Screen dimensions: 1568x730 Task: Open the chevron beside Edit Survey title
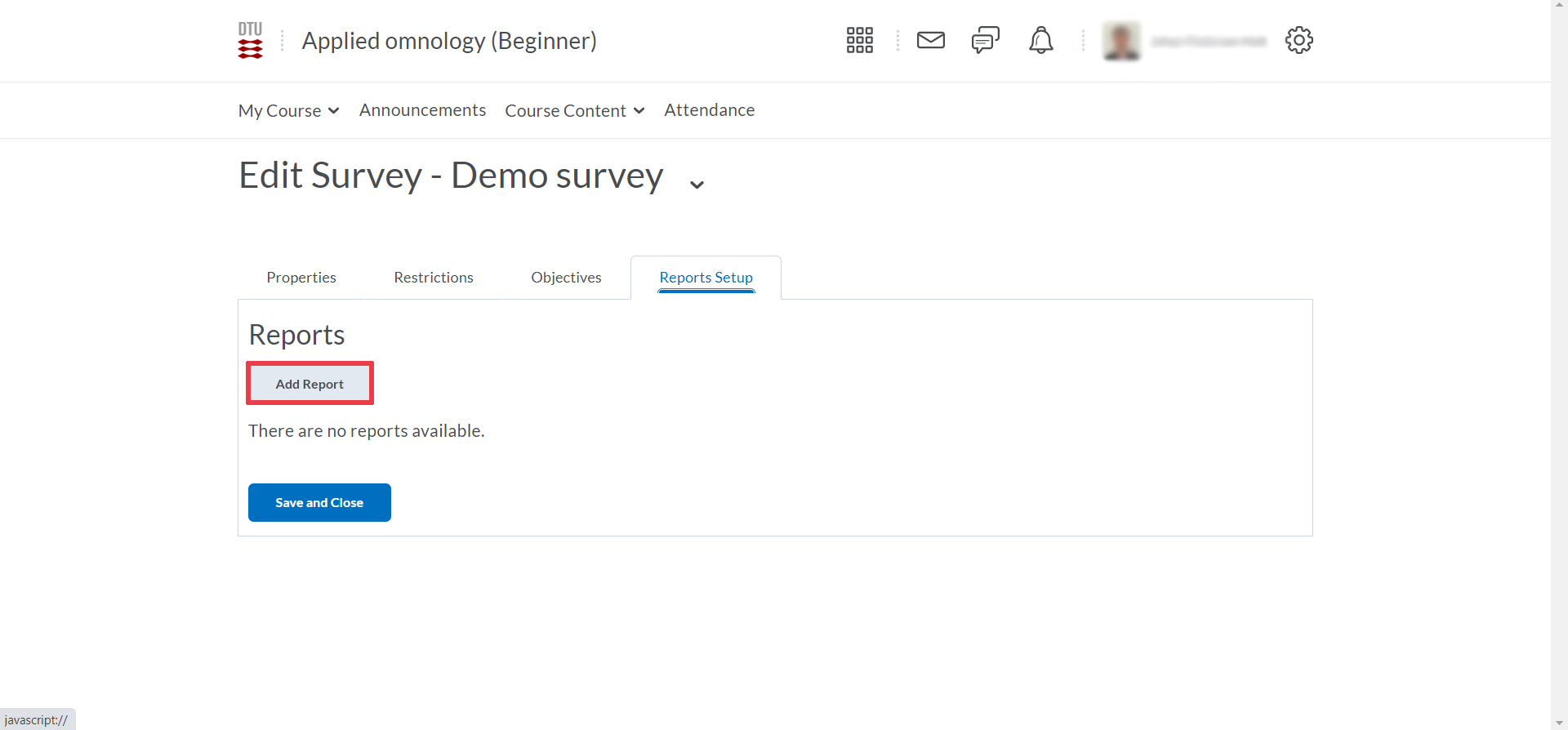(697, 185)
